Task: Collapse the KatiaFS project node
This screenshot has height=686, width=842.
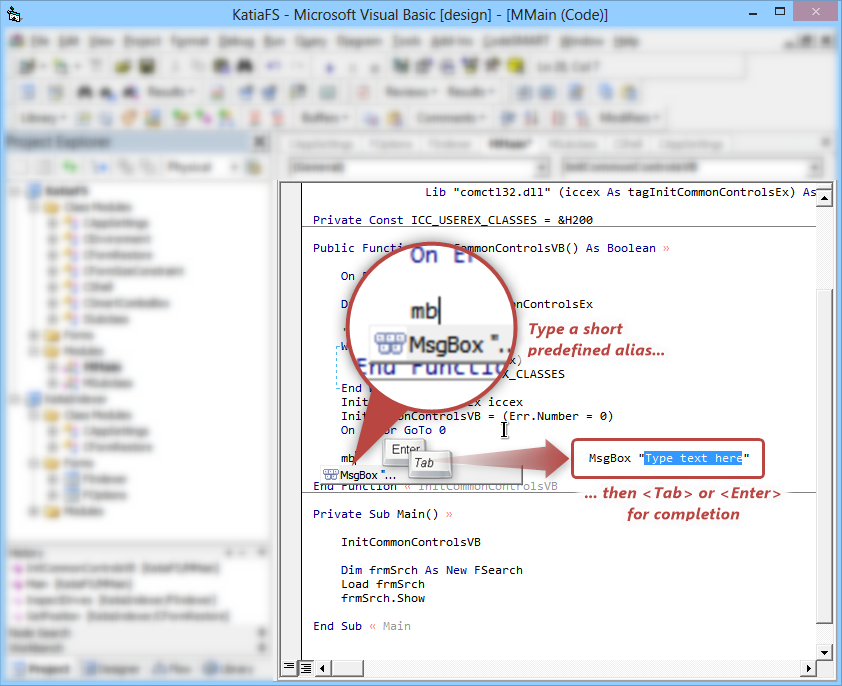Action: pyautogui.click(x=14, y=191)
